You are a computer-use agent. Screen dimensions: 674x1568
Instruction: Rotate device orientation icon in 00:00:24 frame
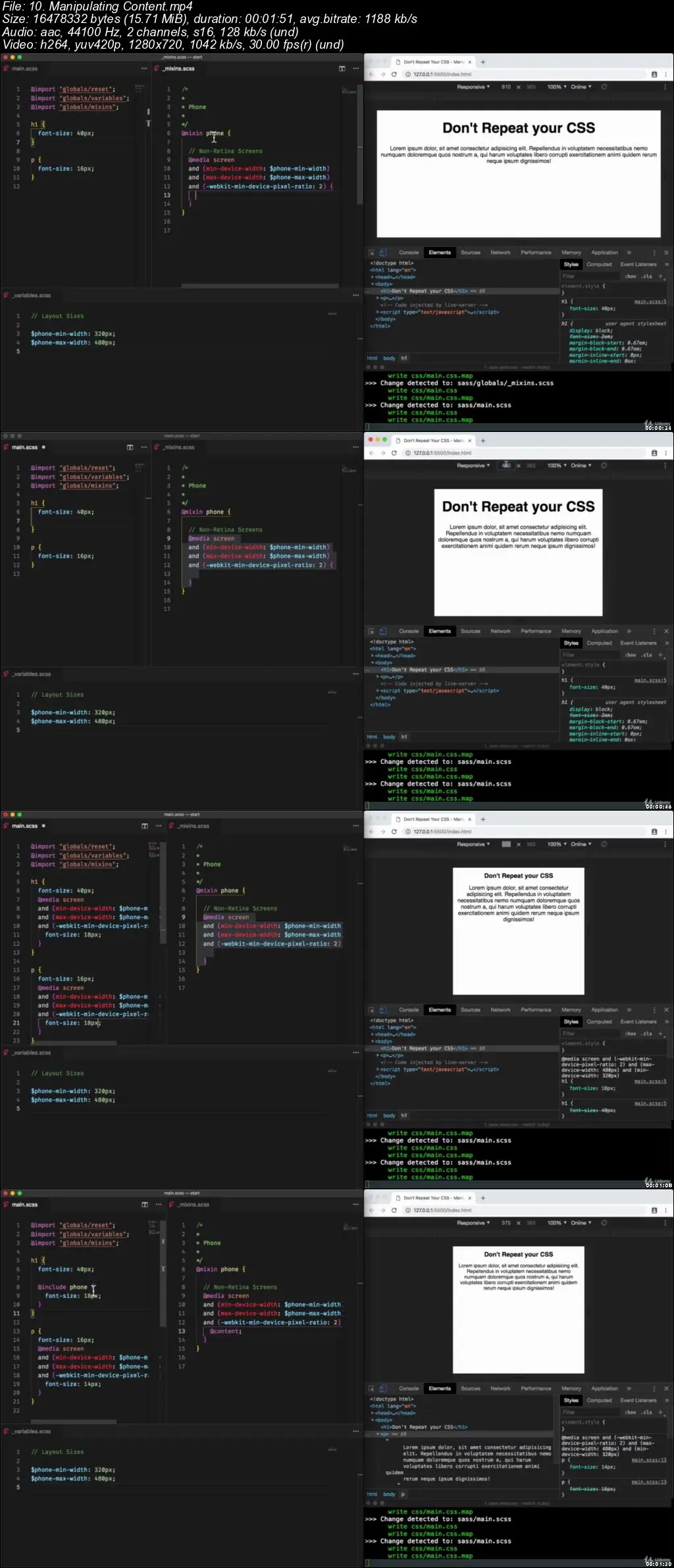pyautogui.click(x=604, y=87)
